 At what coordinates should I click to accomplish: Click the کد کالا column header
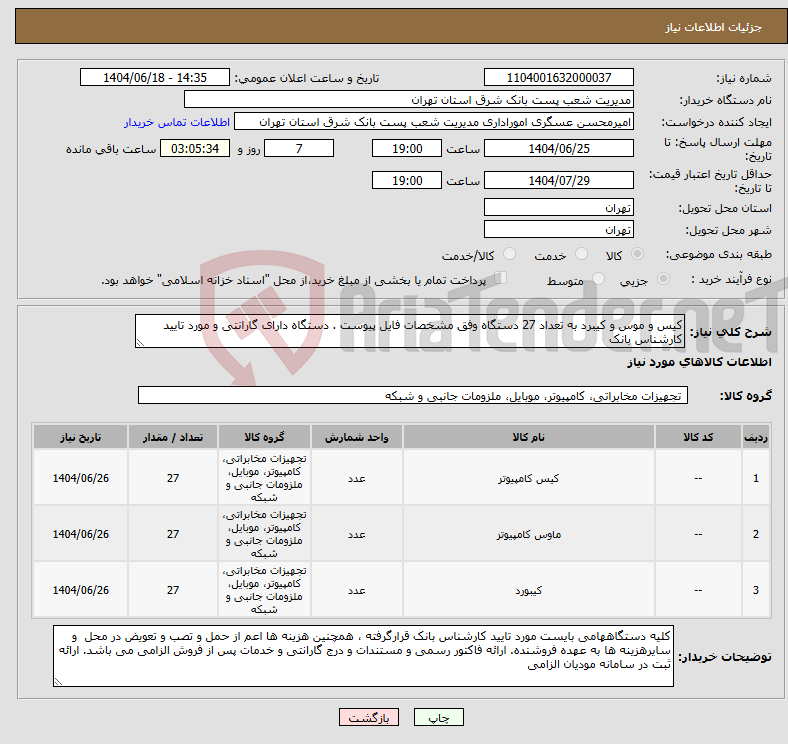point(698,437)
